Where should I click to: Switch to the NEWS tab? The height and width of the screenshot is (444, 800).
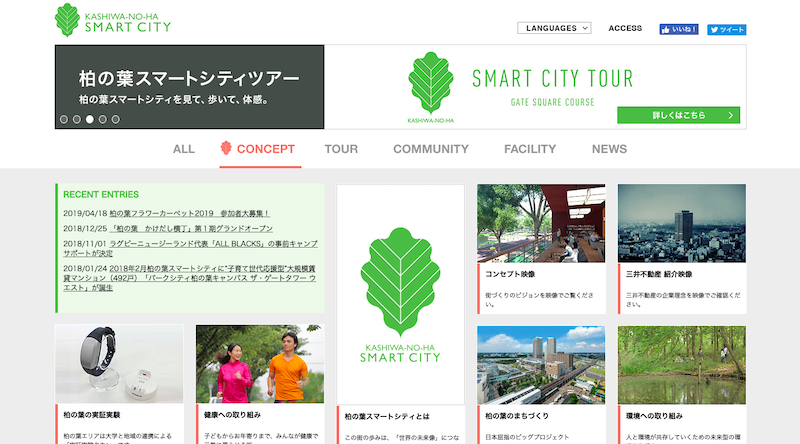609,149
